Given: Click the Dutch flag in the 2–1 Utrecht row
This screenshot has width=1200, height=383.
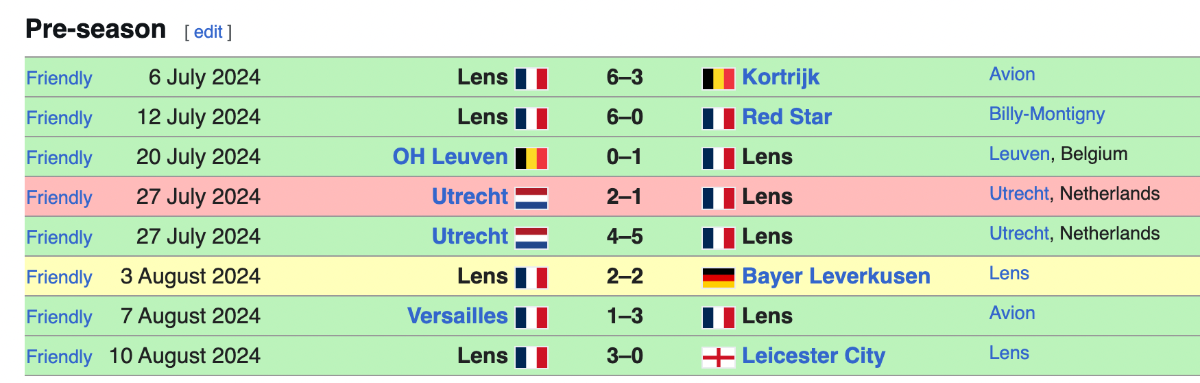Looking at the screenshot, I should coord(532,198).
